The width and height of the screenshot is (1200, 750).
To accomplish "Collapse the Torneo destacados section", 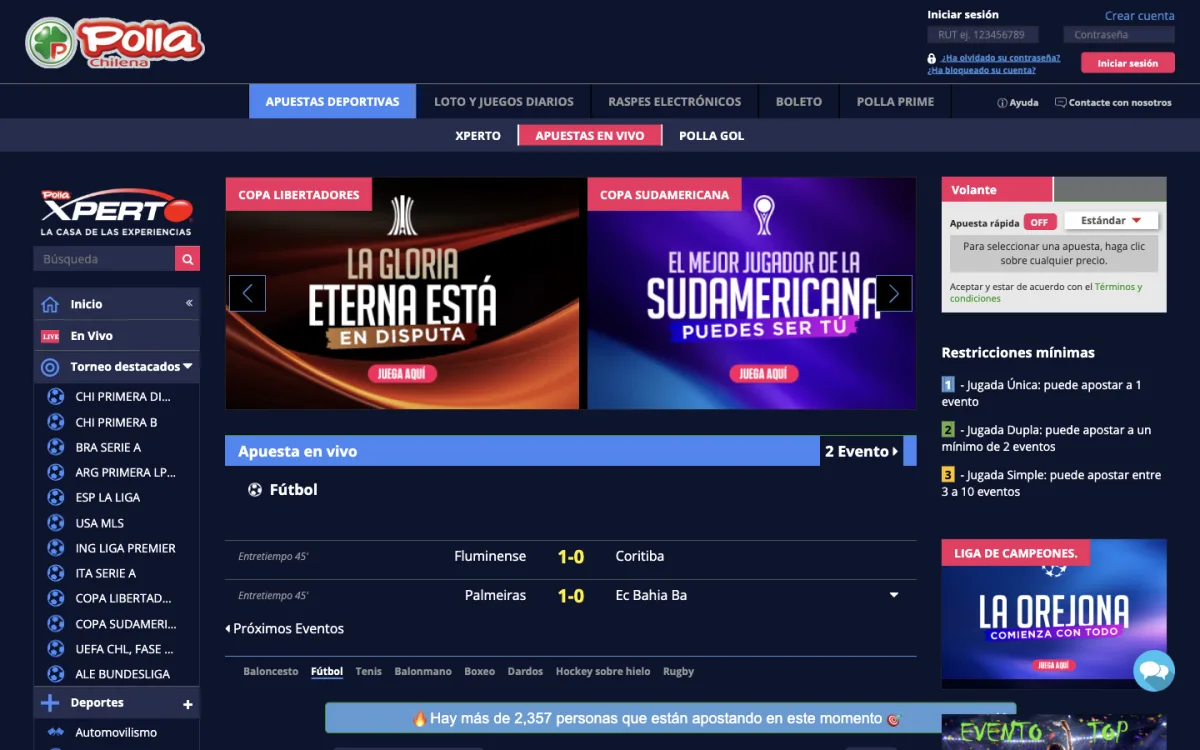I will [187, 367].
